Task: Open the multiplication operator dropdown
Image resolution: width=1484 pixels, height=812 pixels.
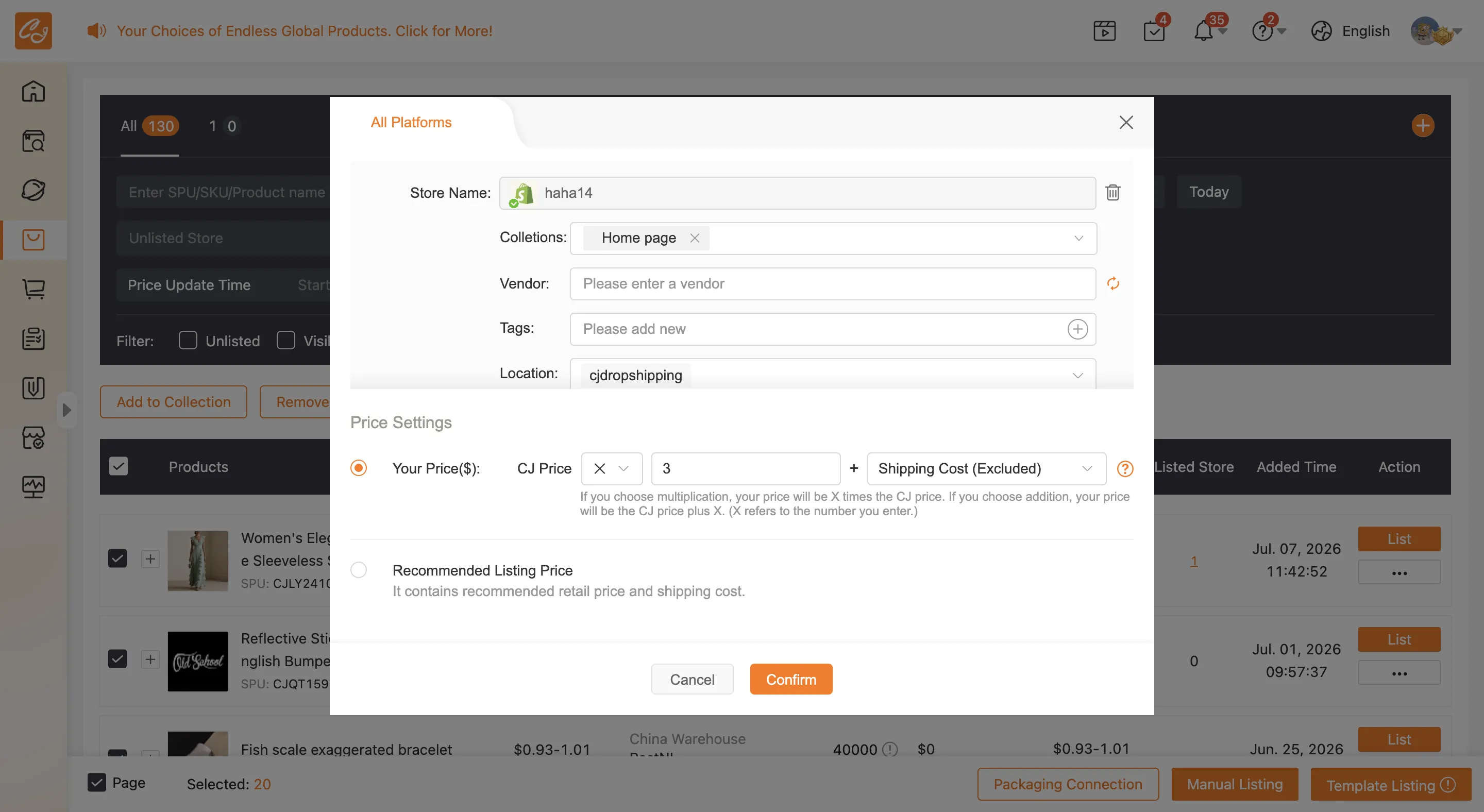Action: [612, 469]
